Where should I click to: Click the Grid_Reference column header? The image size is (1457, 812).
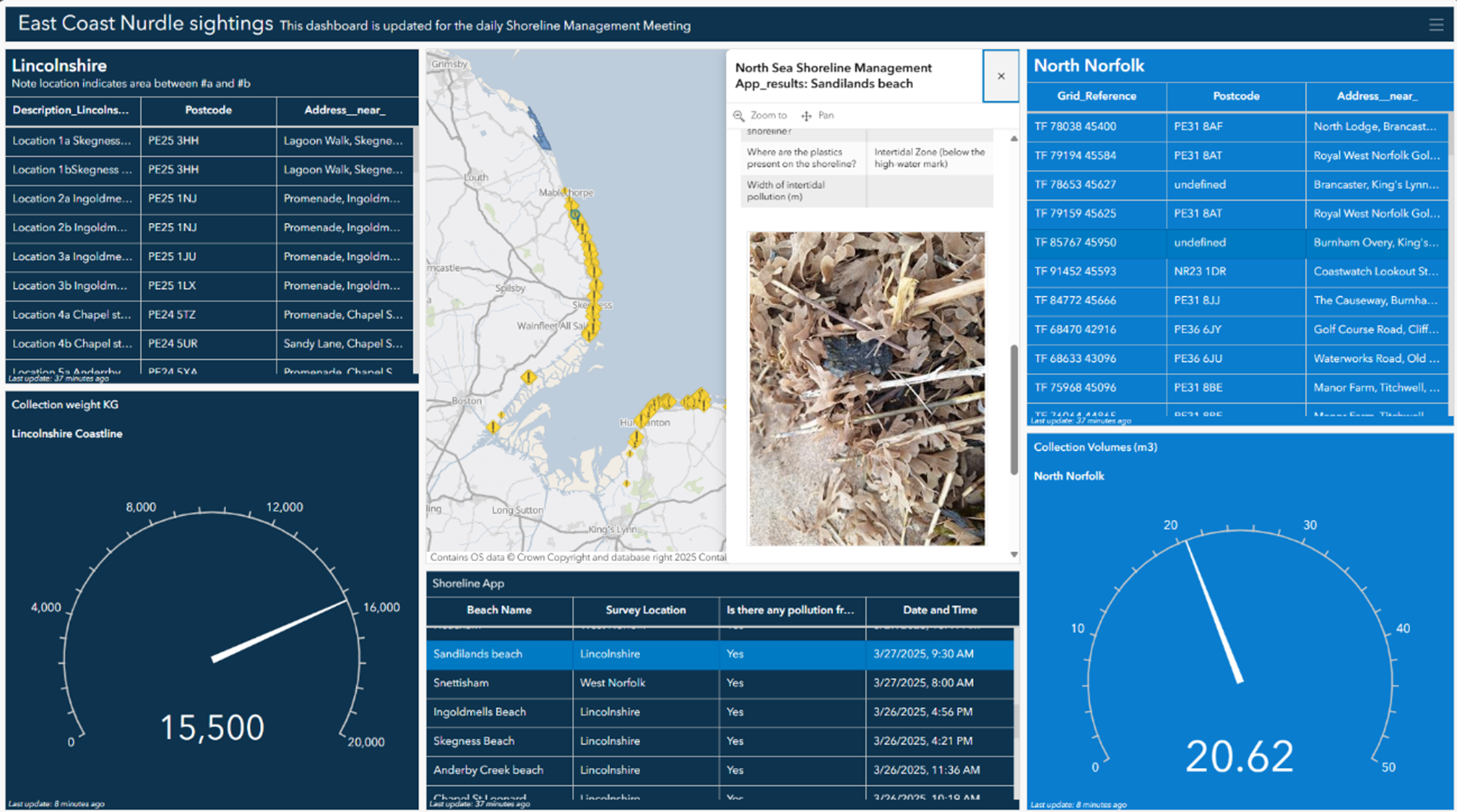click(1096, 96)
